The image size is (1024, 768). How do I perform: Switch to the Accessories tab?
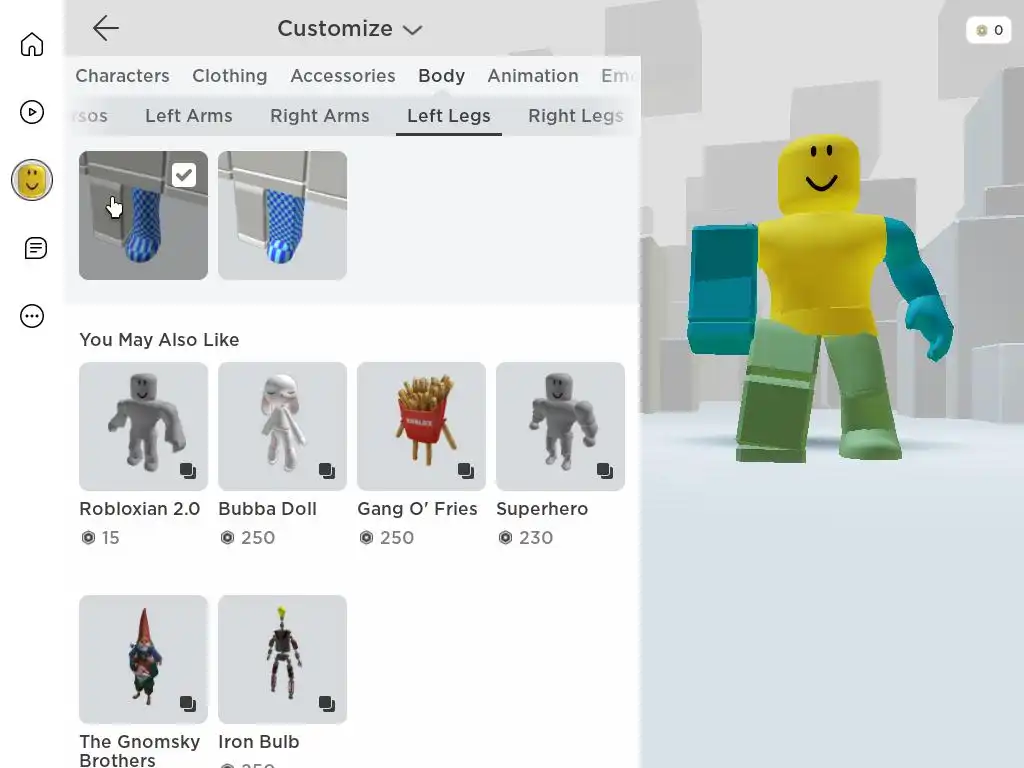(343, 76)
